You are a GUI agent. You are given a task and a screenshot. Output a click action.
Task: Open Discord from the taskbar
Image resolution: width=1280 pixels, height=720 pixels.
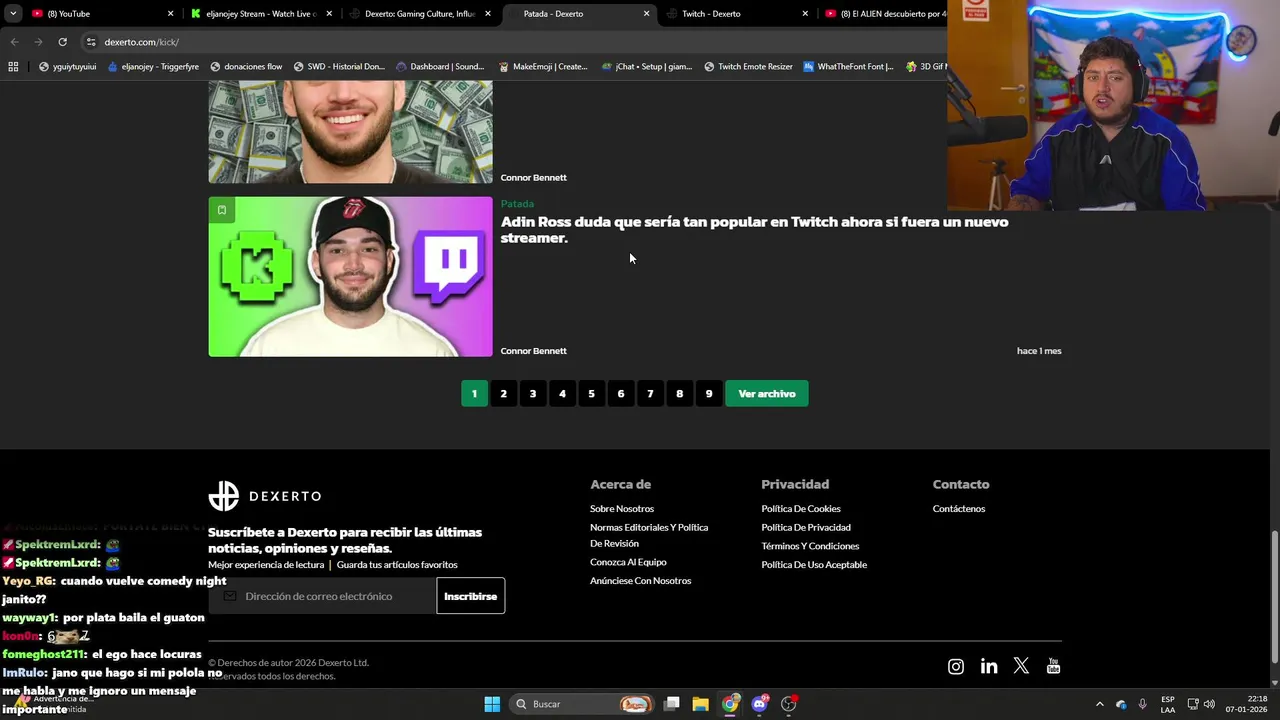(759, 704)
